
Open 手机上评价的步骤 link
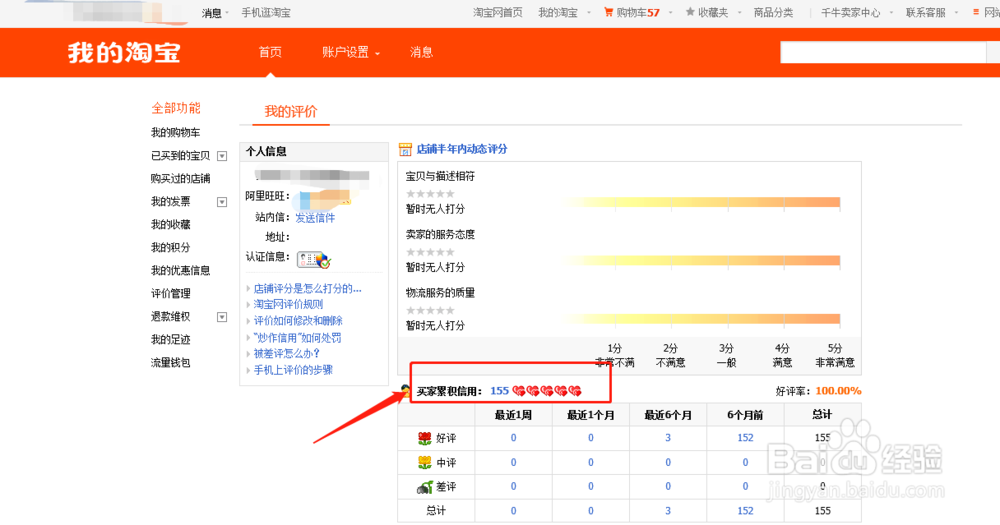[x=293, y=370]
